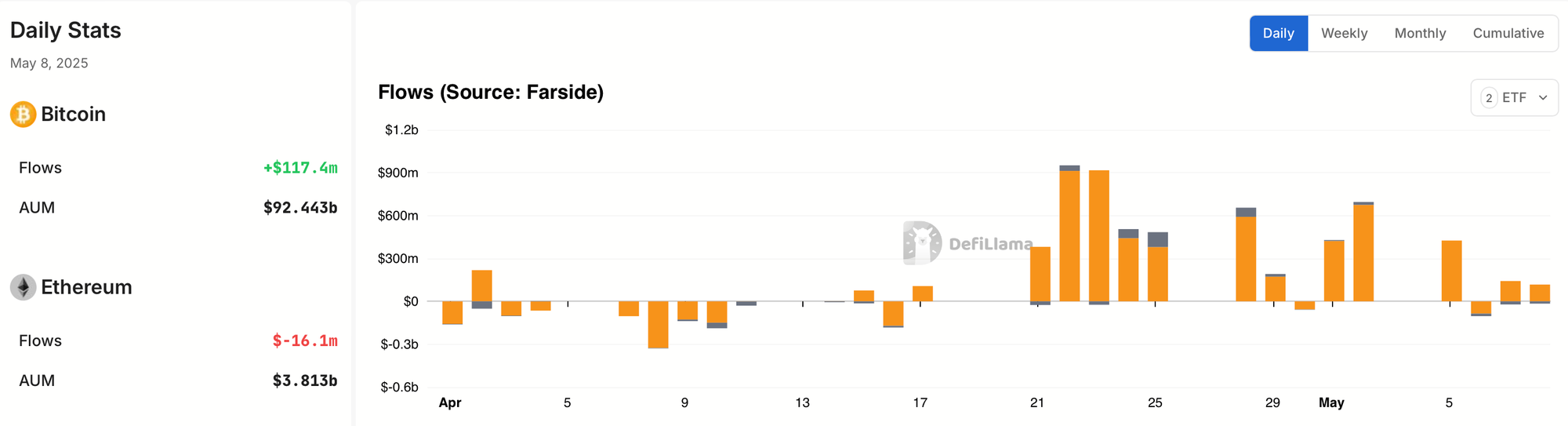This screenshot has width=1568, height=426.
Task: Click the largest negative bar before April 9
Action: tap(658, 325)
